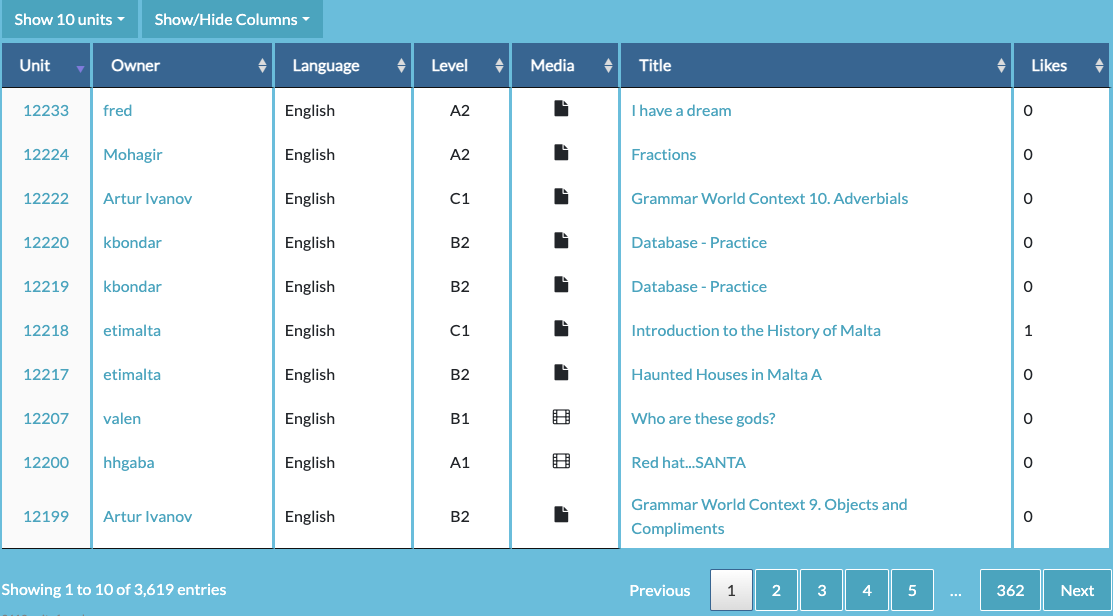Click the document icon for the "Fractions" unit
The width and height of the screenshot is (1113, 616).
[x=561, y=153]
